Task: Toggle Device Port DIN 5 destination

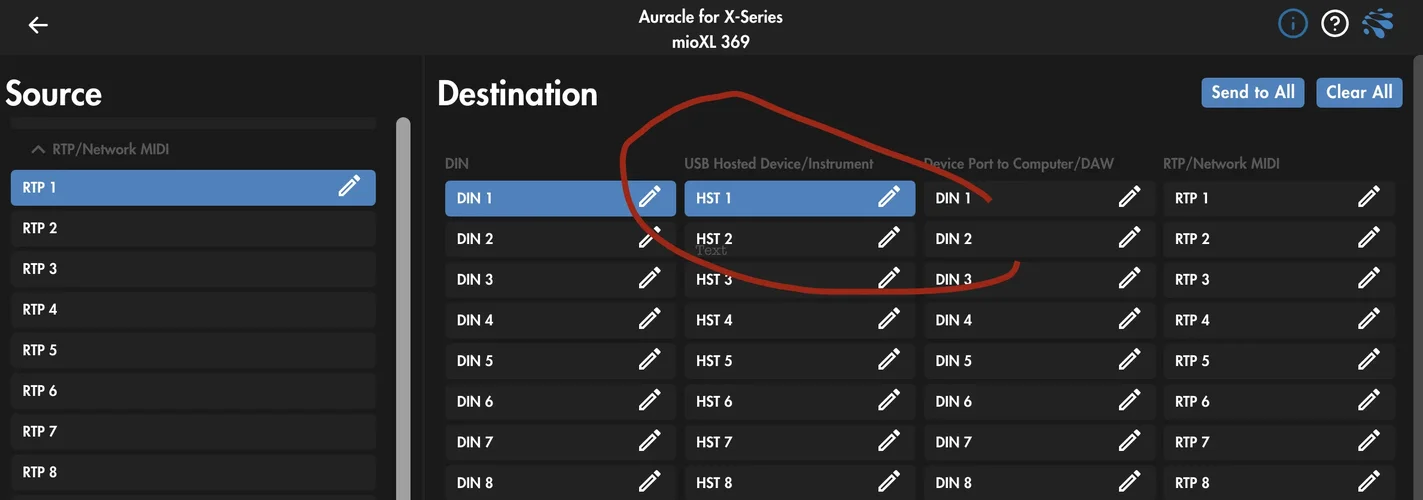Action: click(x=1010, y=361)
